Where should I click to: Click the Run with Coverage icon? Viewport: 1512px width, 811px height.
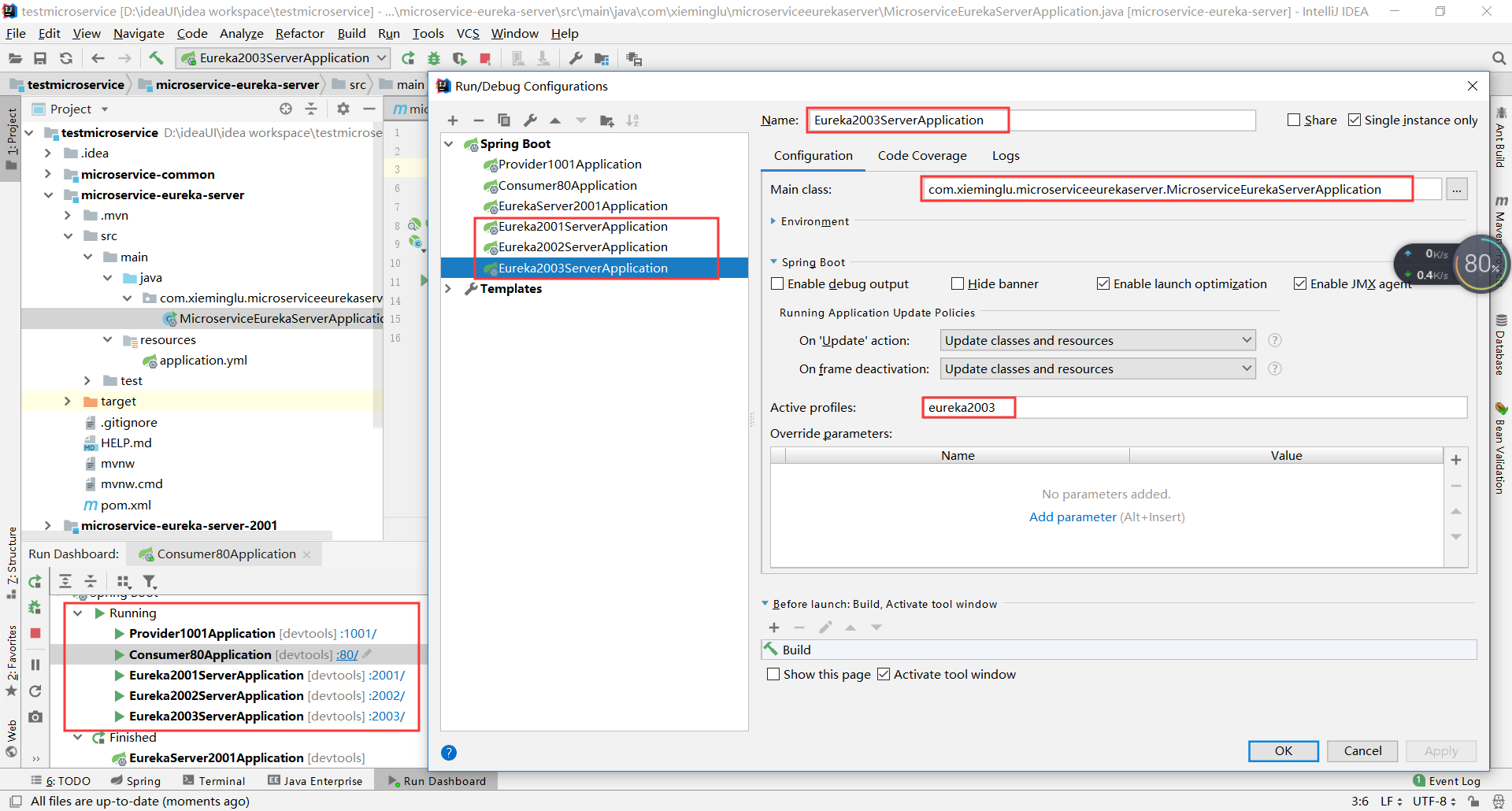coord(460,58)
